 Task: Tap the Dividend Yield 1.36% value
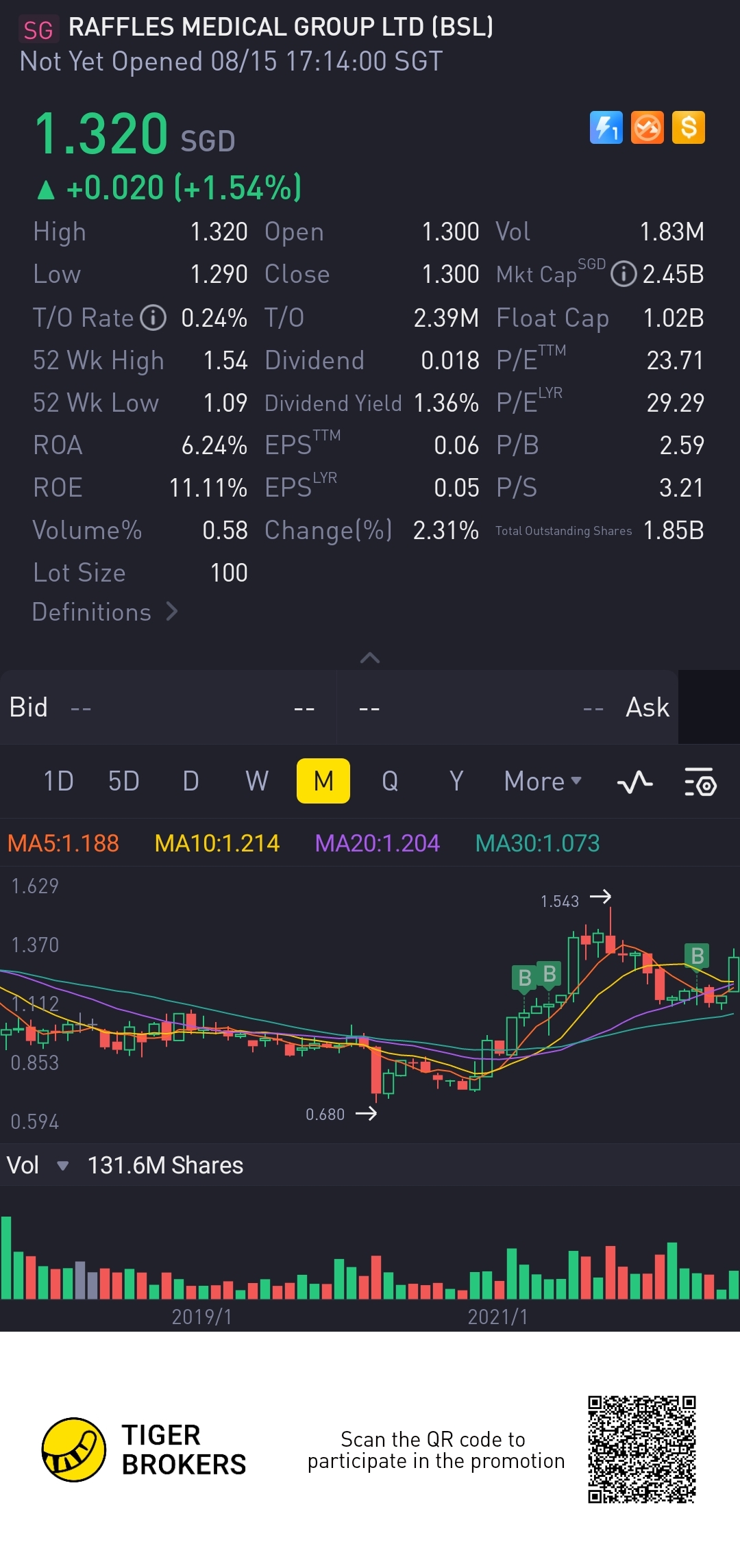446,403
